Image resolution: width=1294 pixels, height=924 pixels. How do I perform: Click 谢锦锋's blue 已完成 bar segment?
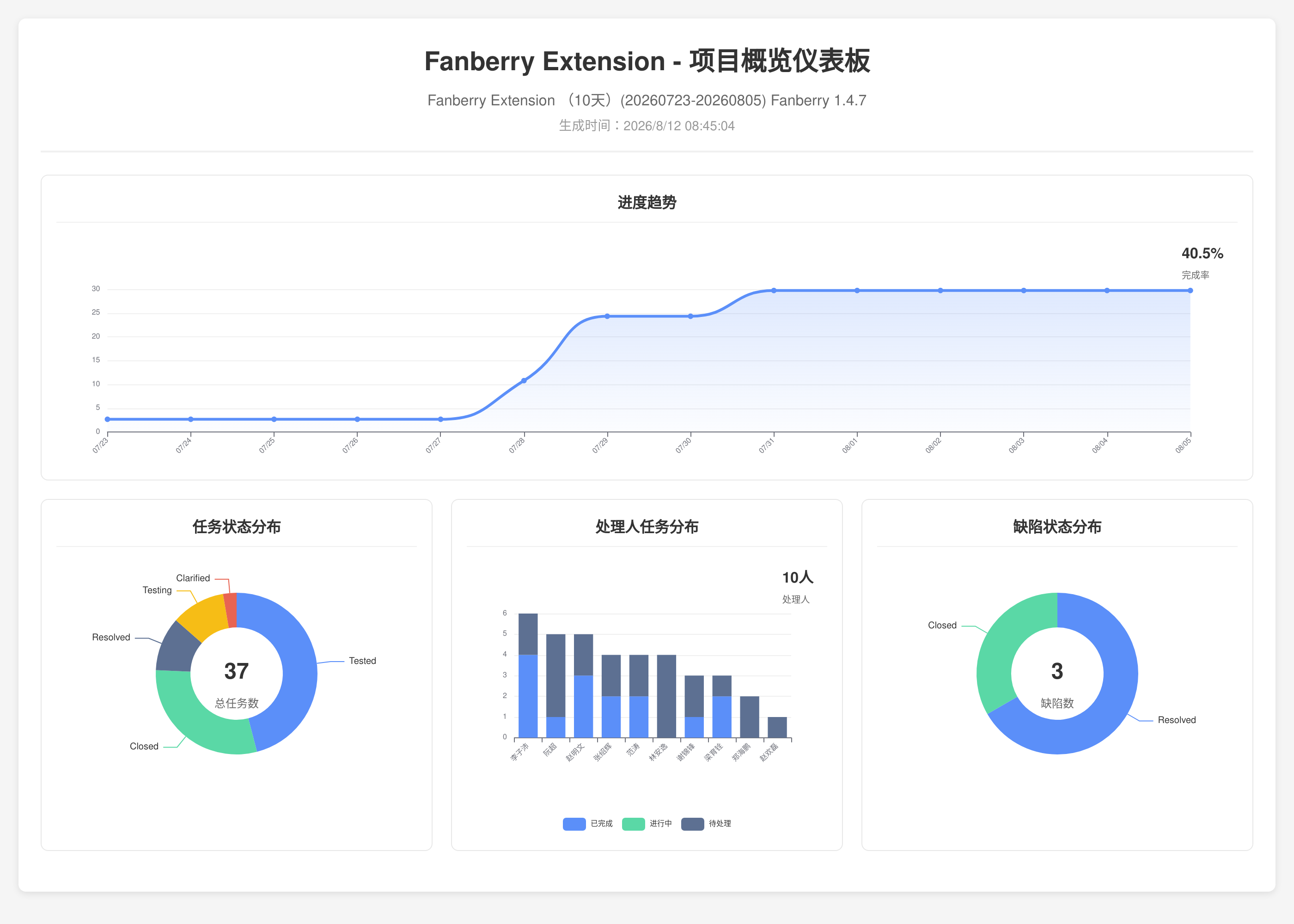(x=694, y=728)
